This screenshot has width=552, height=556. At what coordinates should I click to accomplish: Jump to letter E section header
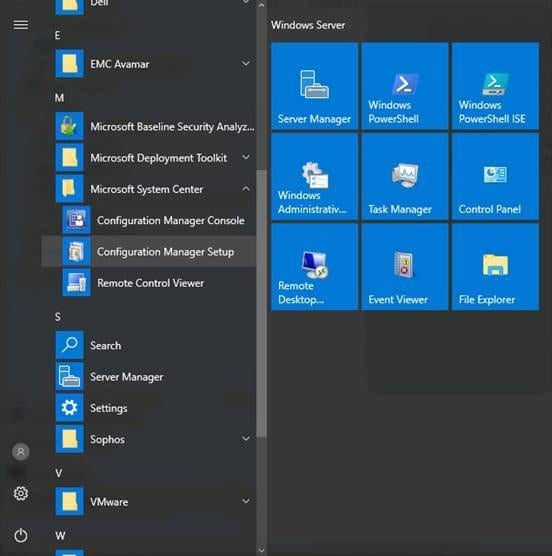coord(57,35)
